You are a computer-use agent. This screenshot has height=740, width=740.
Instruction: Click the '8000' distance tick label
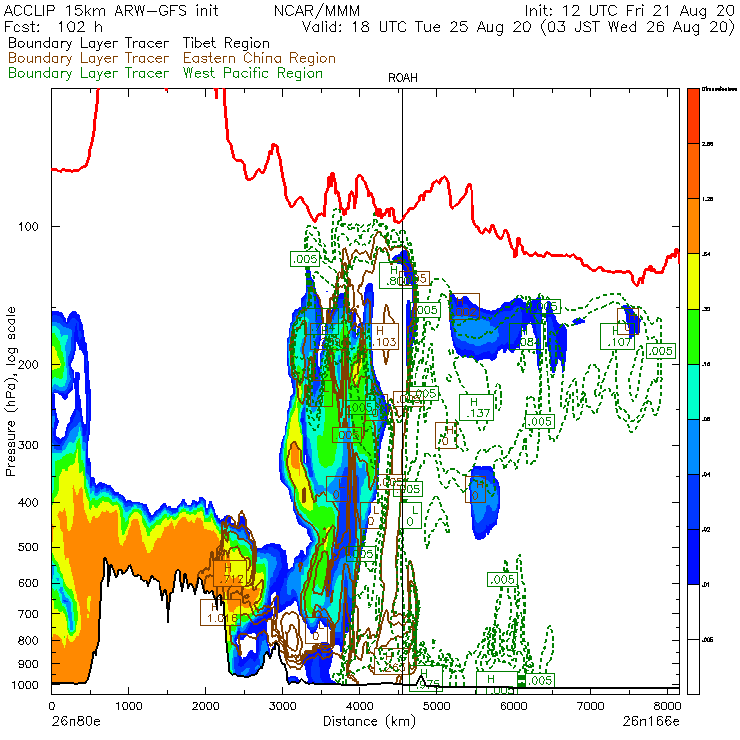665,706
